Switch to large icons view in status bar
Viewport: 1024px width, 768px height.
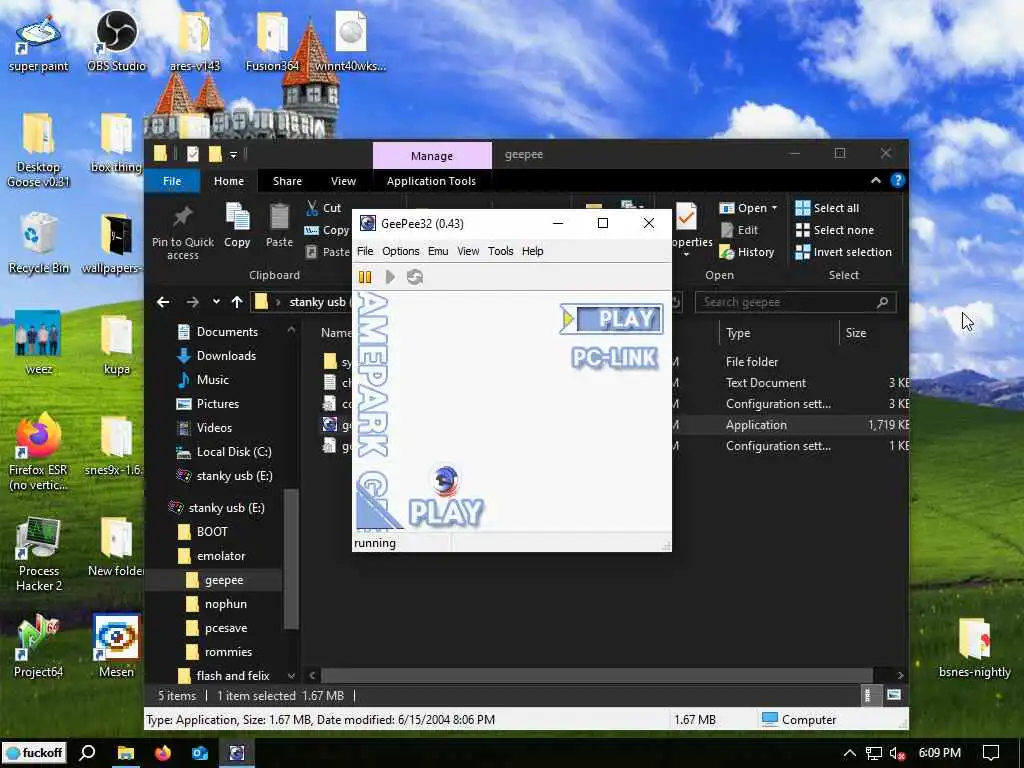coord(893,696)
